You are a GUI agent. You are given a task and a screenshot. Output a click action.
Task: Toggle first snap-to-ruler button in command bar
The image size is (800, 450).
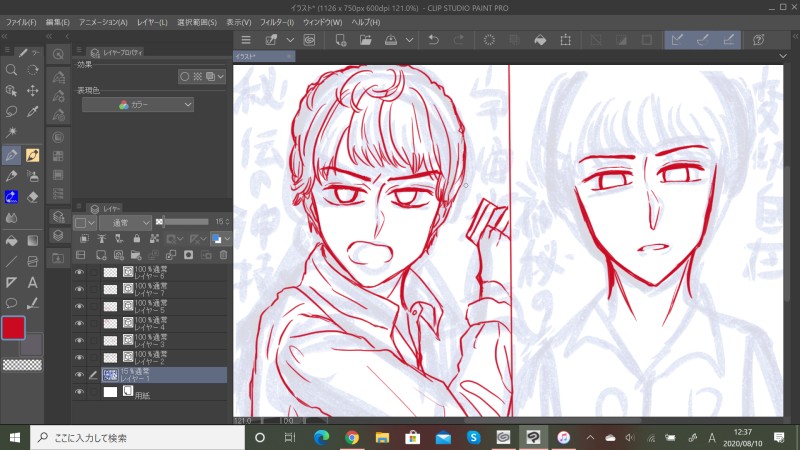pos(678,40)
